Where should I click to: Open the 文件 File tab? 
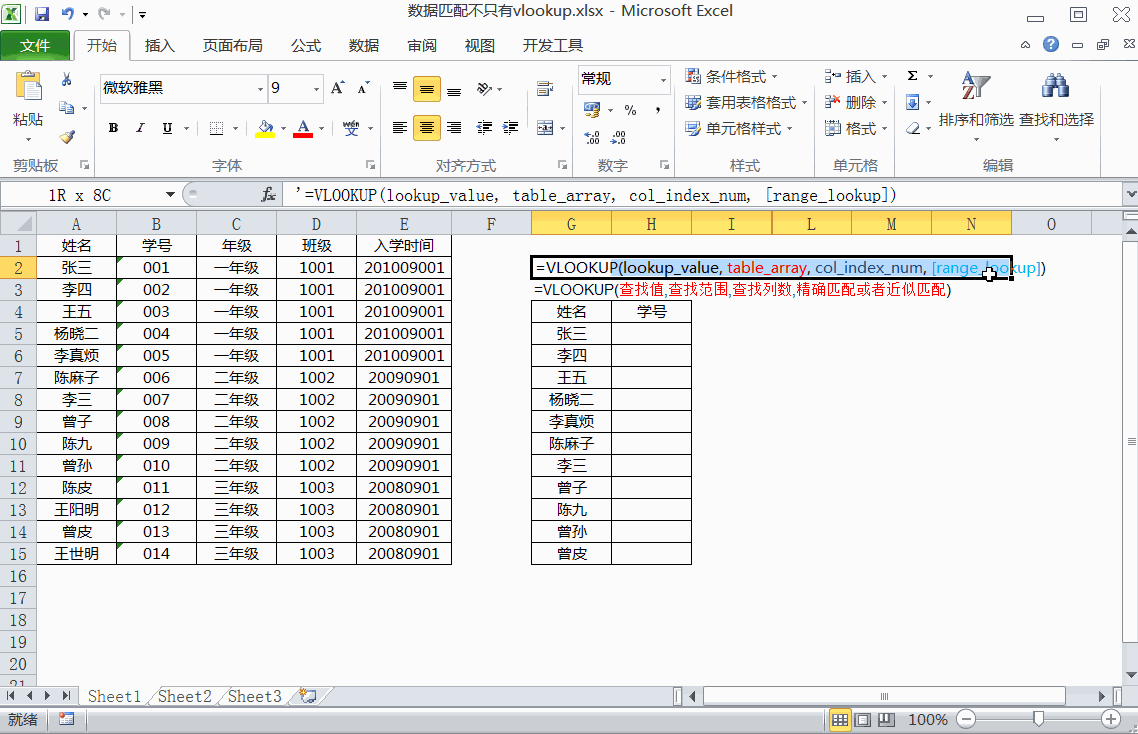click(x=35, y=45)
